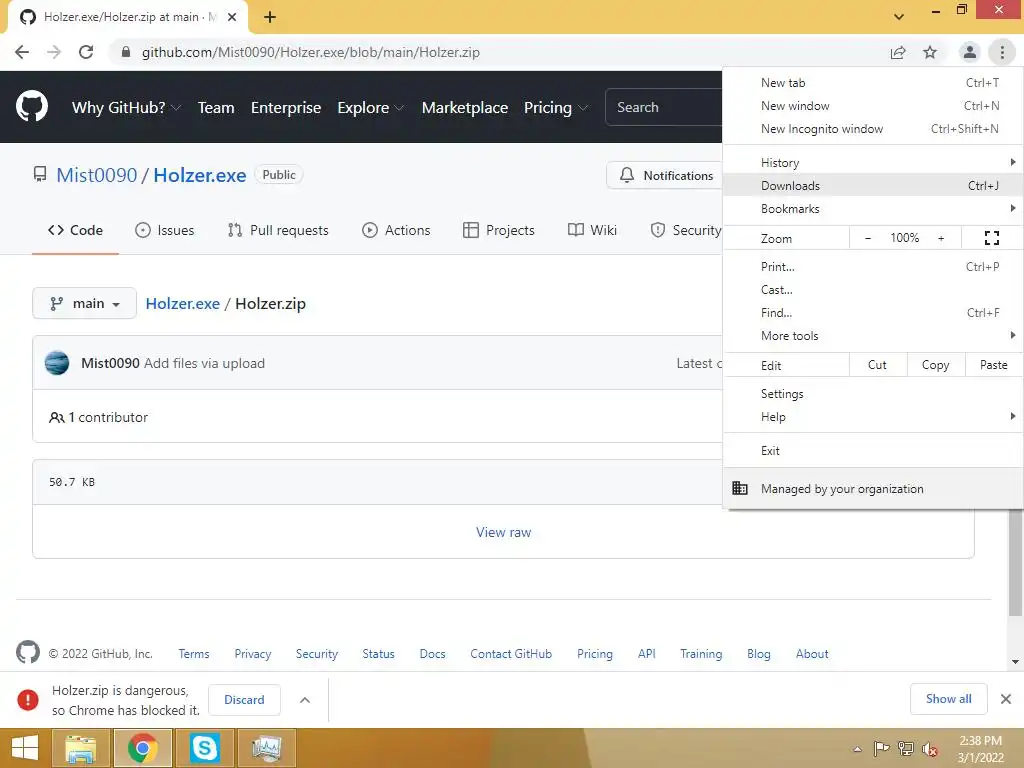This screenshot has height=768, width=1024.
Task: Expand the Explore dropdown in header
Action: coord(370,108)
